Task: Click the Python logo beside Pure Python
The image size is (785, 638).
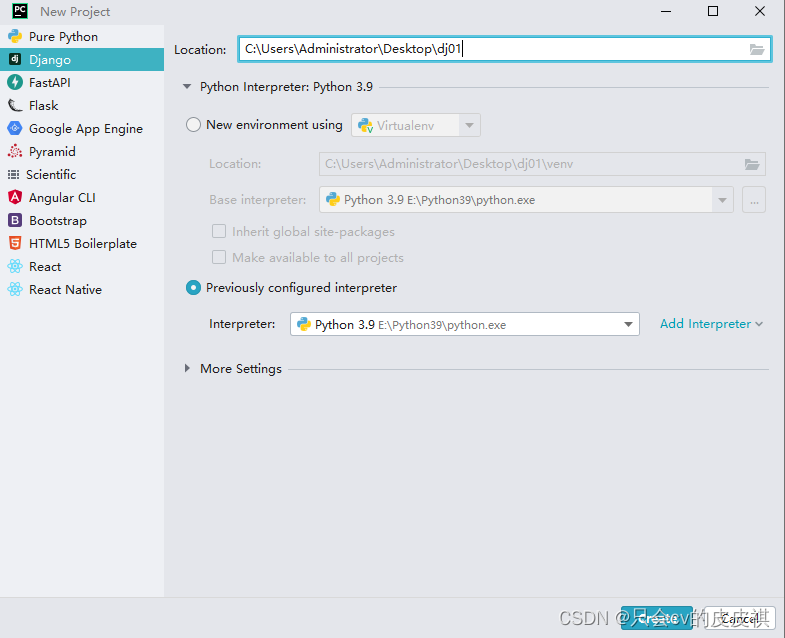Action: (15, 37)
